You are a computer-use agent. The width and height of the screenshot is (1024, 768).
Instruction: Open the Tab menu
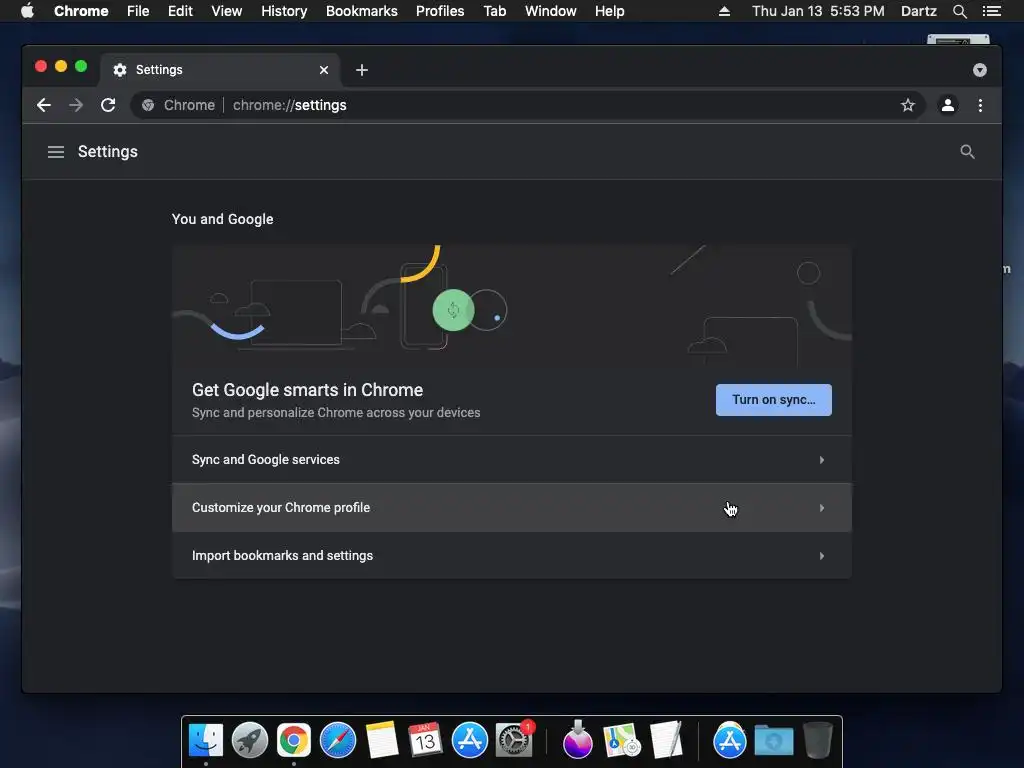[x=494, y=11]
